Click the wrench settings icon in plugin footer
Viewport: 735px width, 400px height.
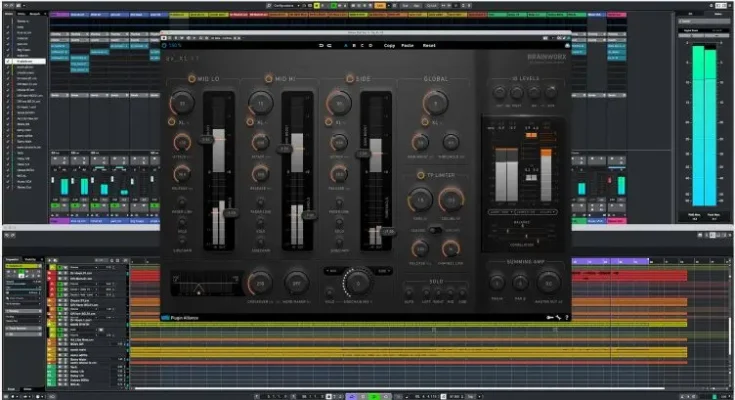coord(558,317)
